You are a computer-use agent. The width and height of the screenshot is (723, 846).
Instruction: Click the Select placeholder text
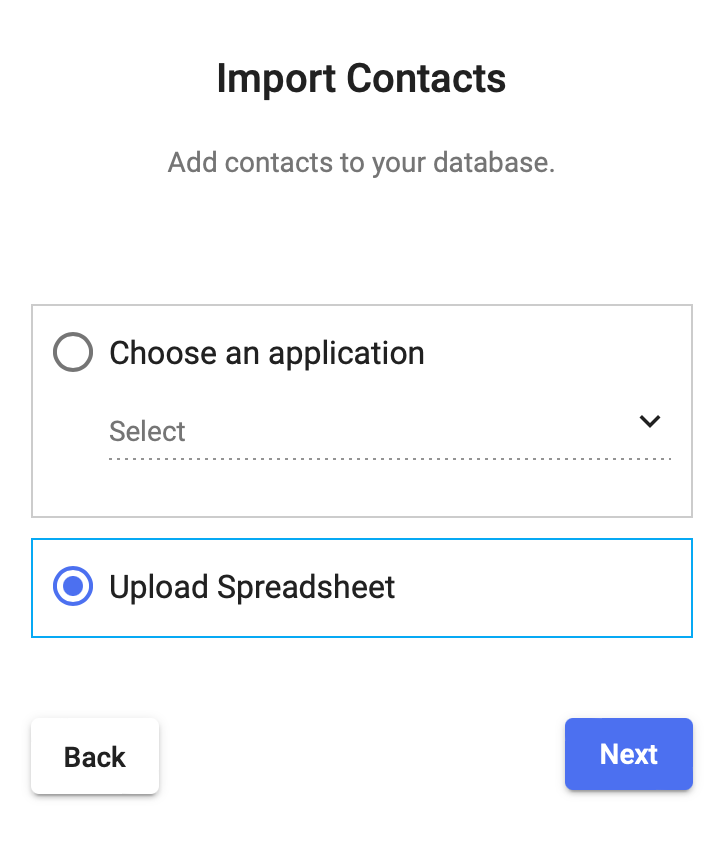tap(147, 432)
